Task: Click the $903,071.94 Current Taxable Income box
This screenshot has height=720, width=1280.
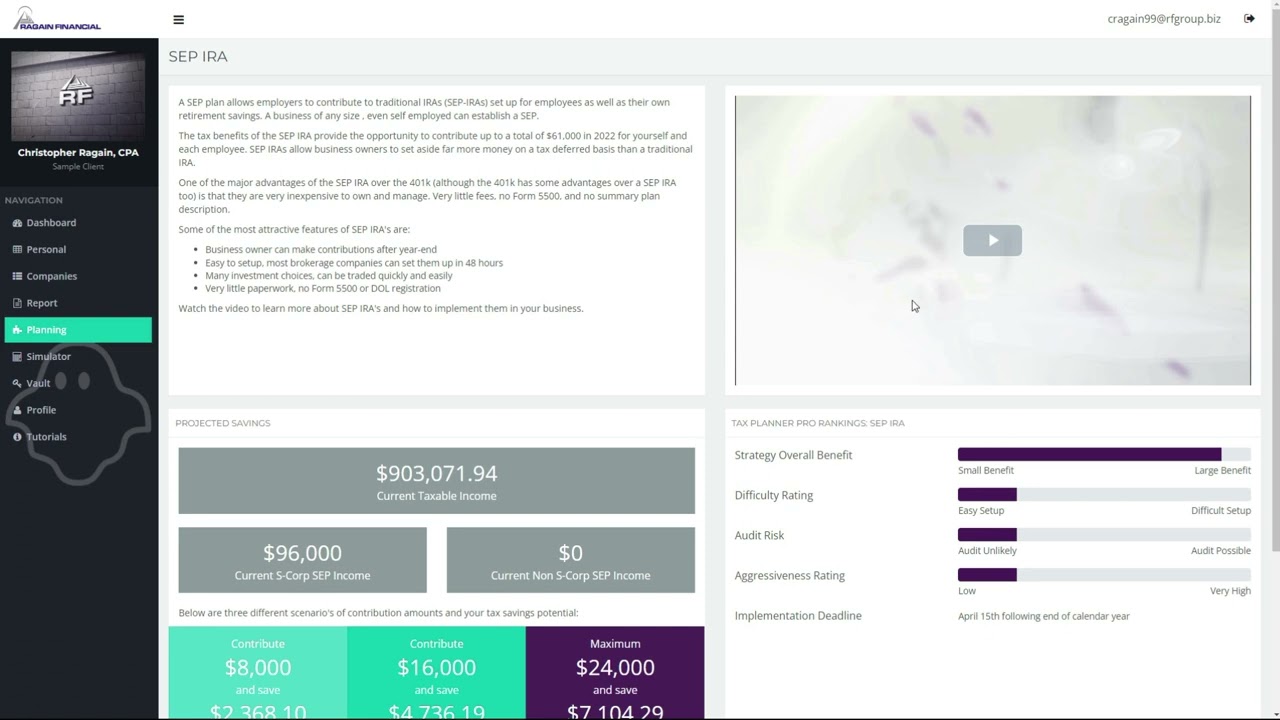Action: pyautogui.click(x=436, y=481)
